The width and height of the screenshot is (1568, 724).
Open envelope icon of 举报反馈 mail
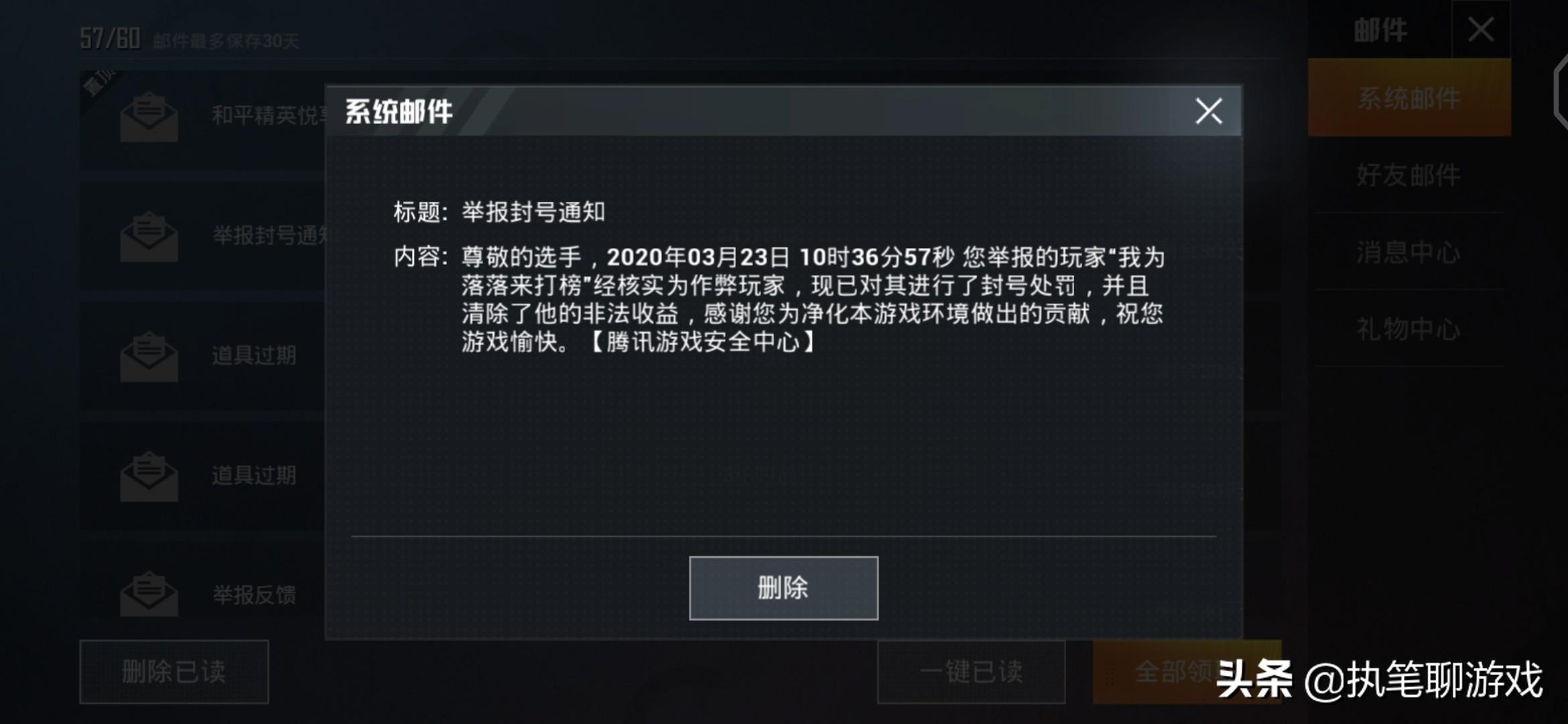149,594
